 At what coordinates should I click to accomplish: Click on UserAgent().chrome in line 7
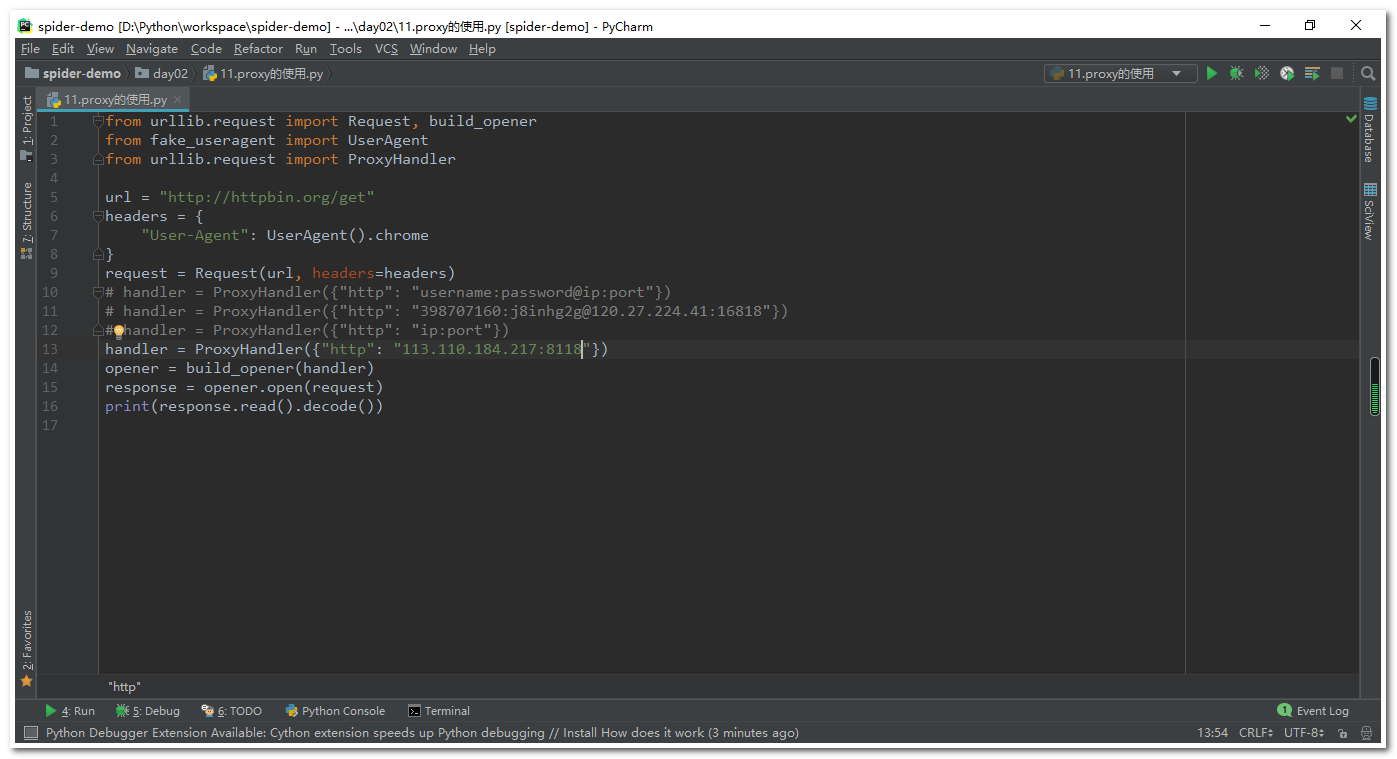pyautogui.click(x=347, y=235)
